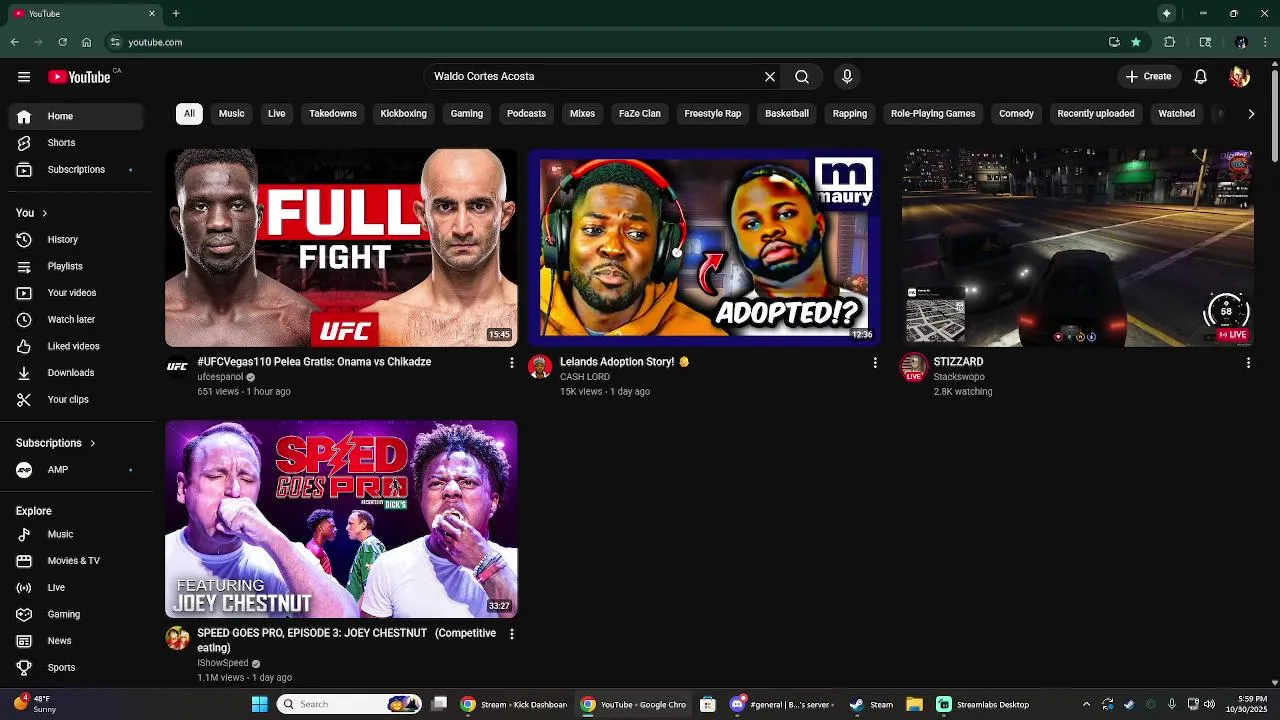Open Live under Explore

click(x=76, y=588)
